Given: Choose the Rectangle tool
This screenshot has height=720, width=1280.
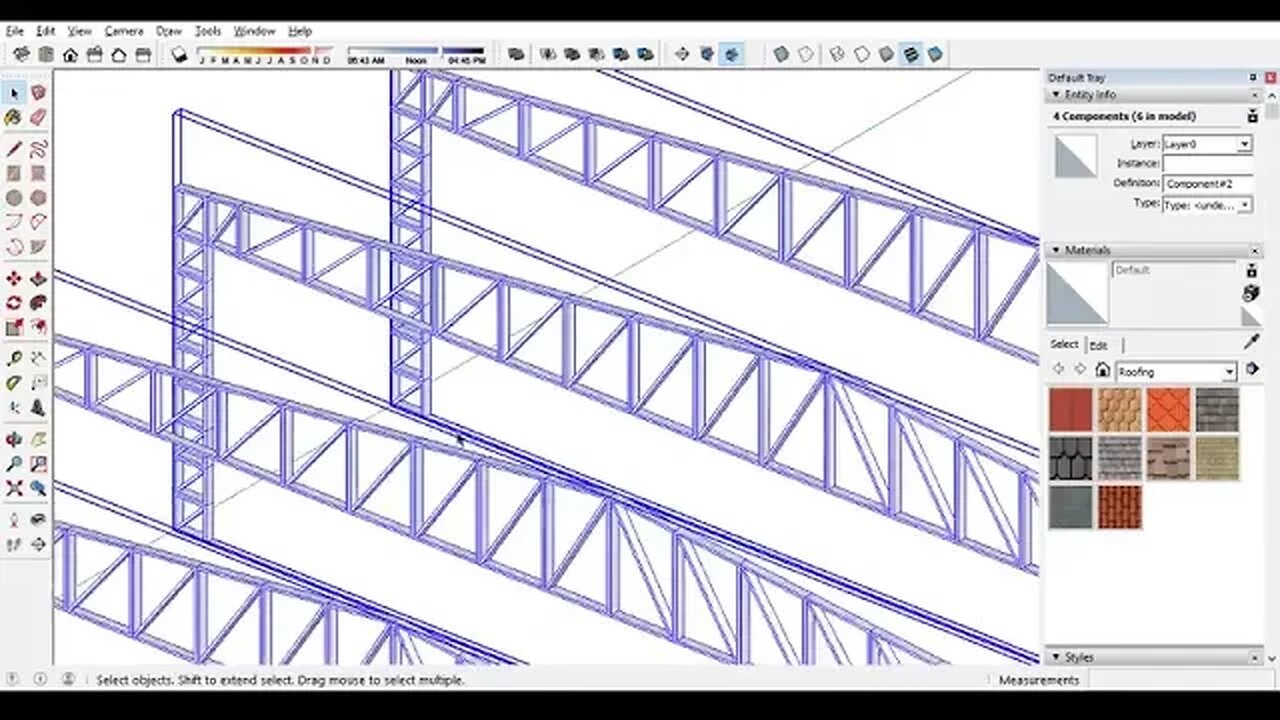Looking at the screenshot, I should (x=14, y=174).
